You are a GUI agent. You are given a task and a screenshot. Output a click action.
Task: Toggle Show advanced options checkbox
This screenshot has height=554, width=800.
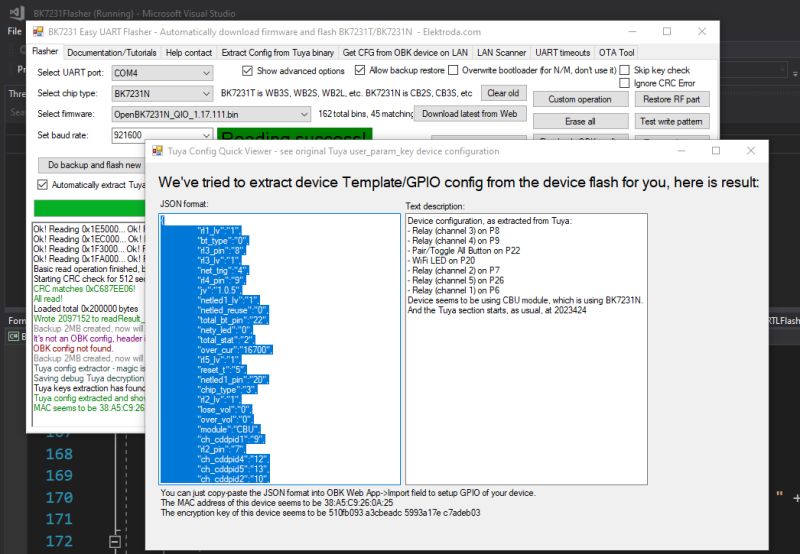pyautogui.click(x=247, y=70)
